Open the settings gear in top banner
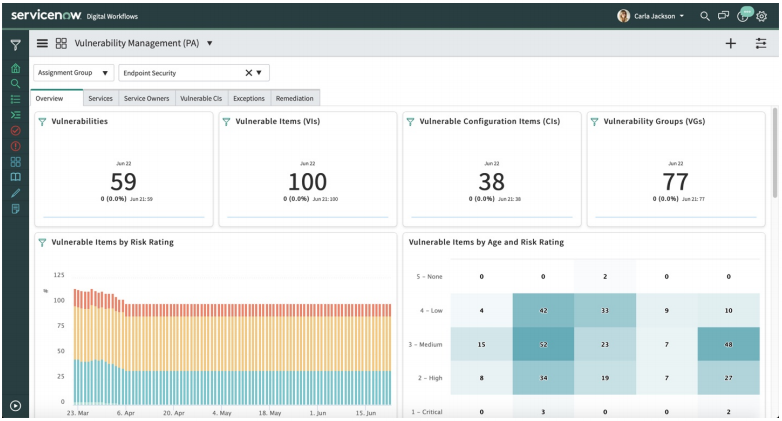782x421 pixels. (761, 16)
